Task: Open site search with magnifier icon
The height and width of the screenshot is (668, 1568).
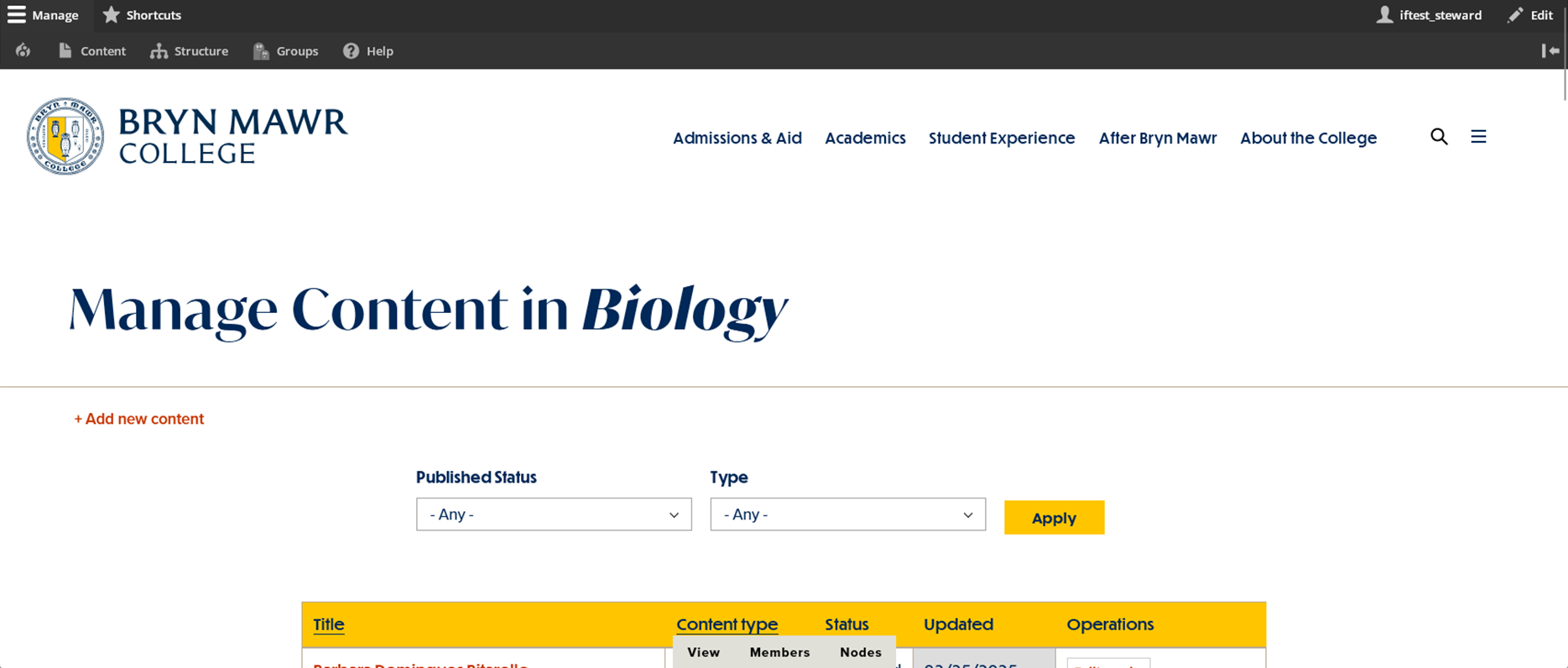Action: click(x=1439, y=137)
